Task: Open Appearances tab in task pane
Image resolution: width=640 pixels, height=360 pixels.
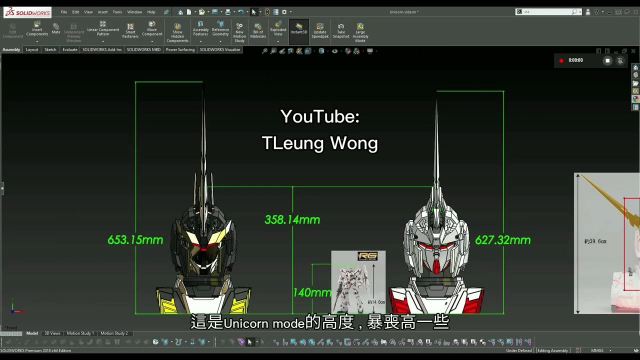Action: [636, 99]
